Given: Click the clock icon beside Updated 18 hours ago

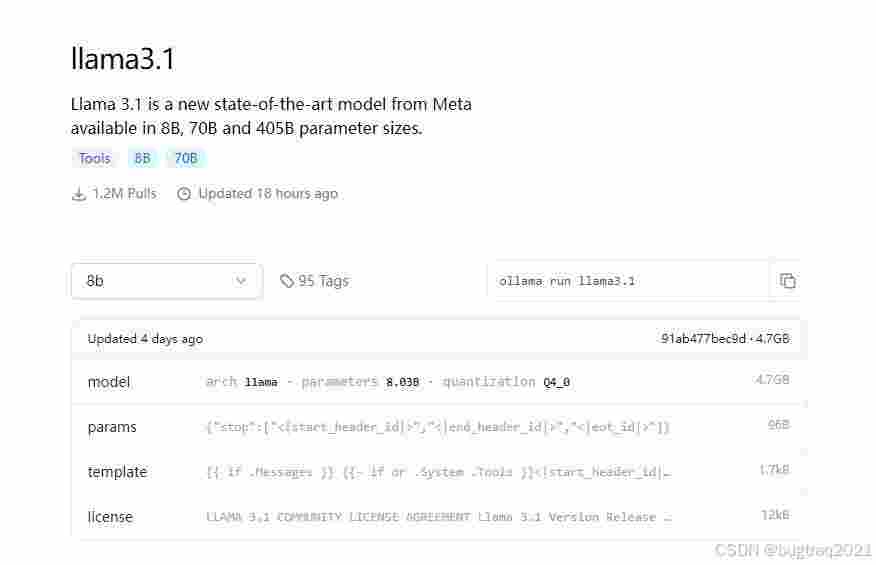Looking at the screenshot, I should point(184,194).
